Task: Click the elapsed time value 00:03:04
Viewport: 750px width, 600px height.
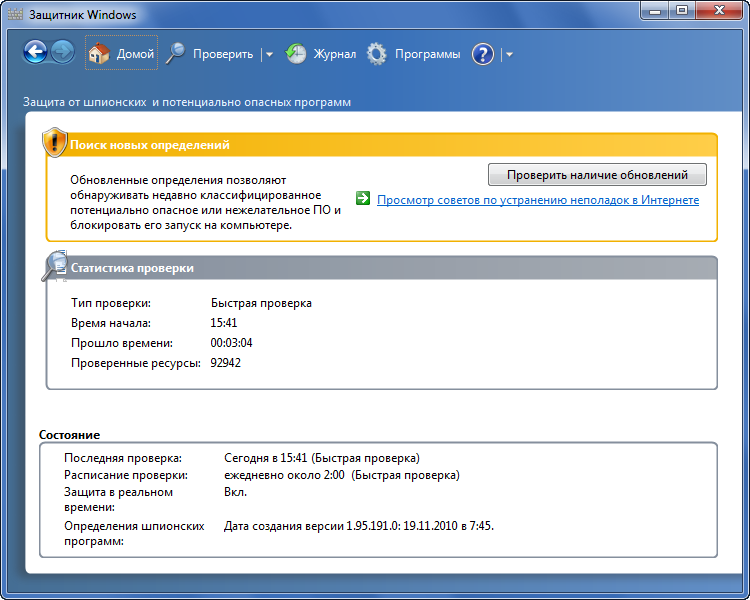Action: 231,343
